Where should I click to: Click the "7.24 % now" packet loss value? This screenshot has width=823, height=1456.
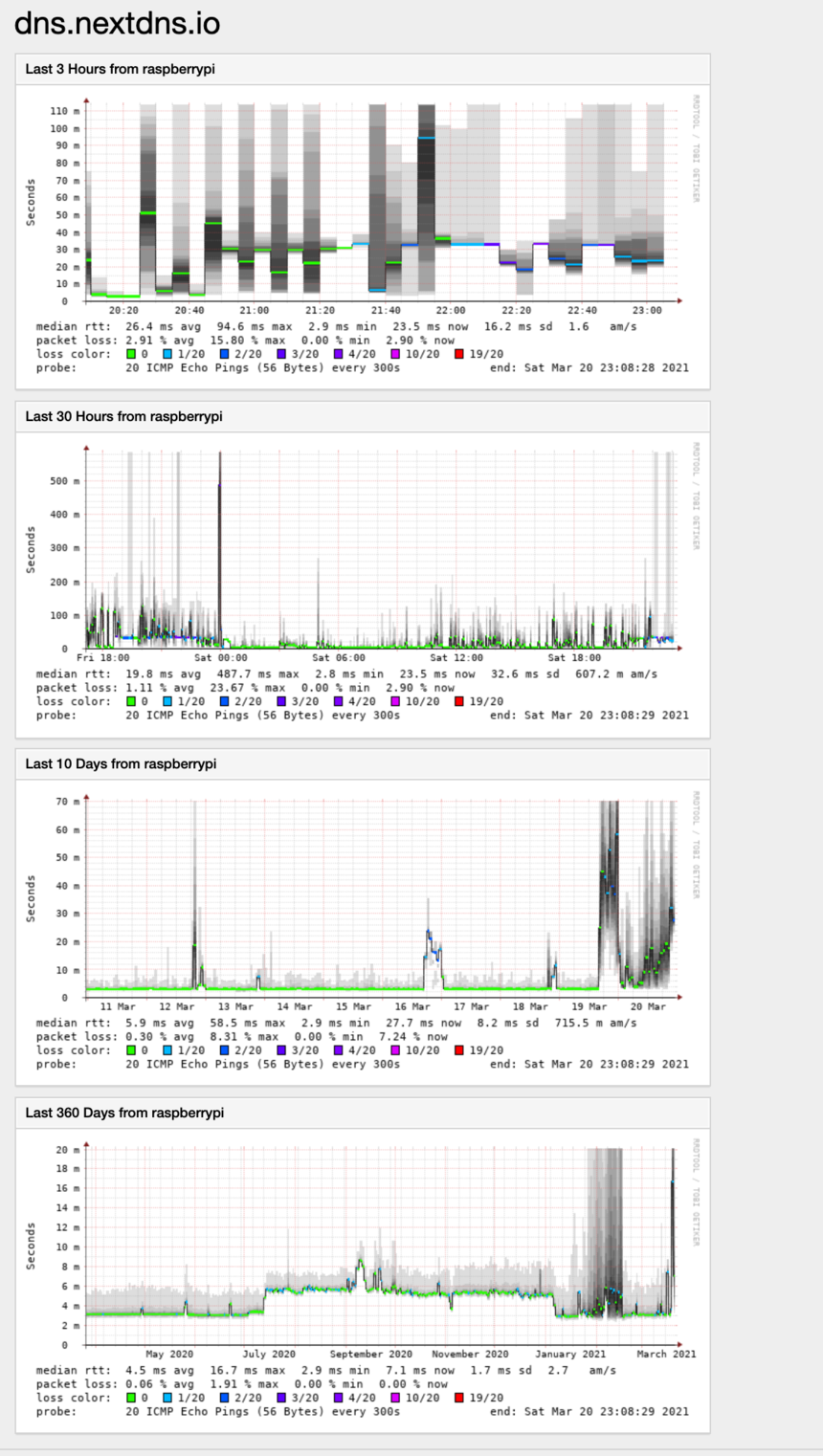[x=412, y=1037]
